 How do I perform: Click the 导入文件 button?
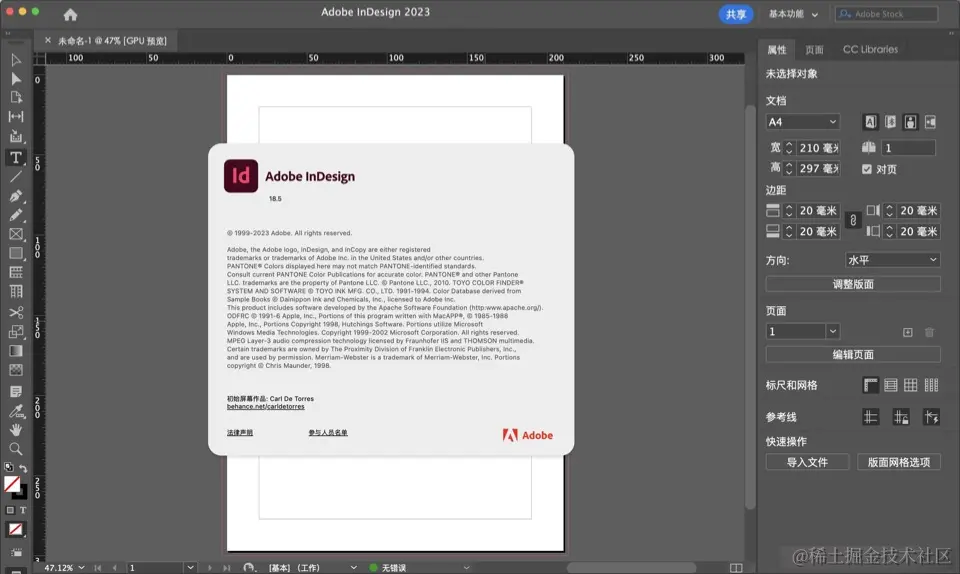807,462
